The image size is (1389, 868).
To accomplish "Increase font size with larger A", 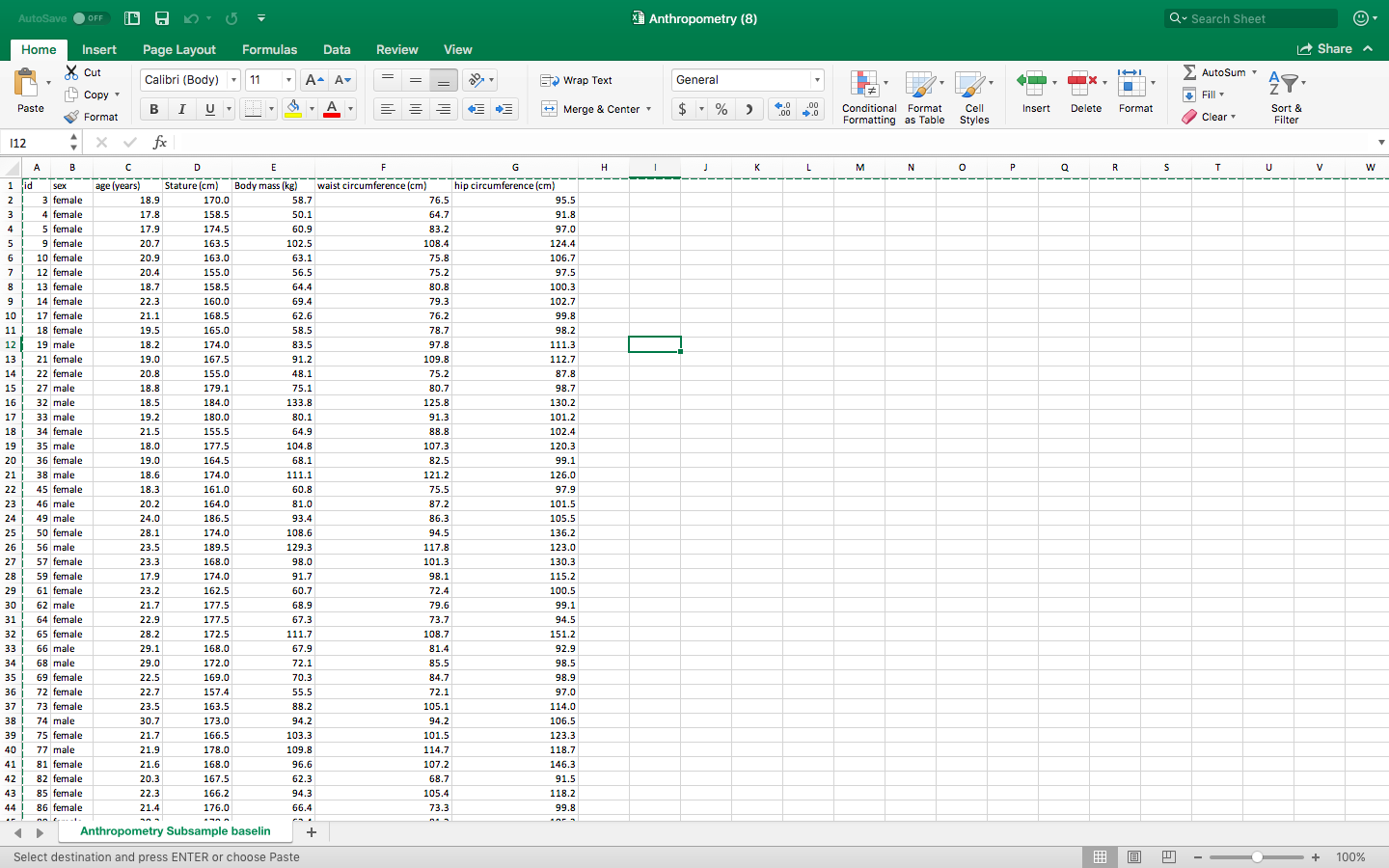I will tap(313, 80).
